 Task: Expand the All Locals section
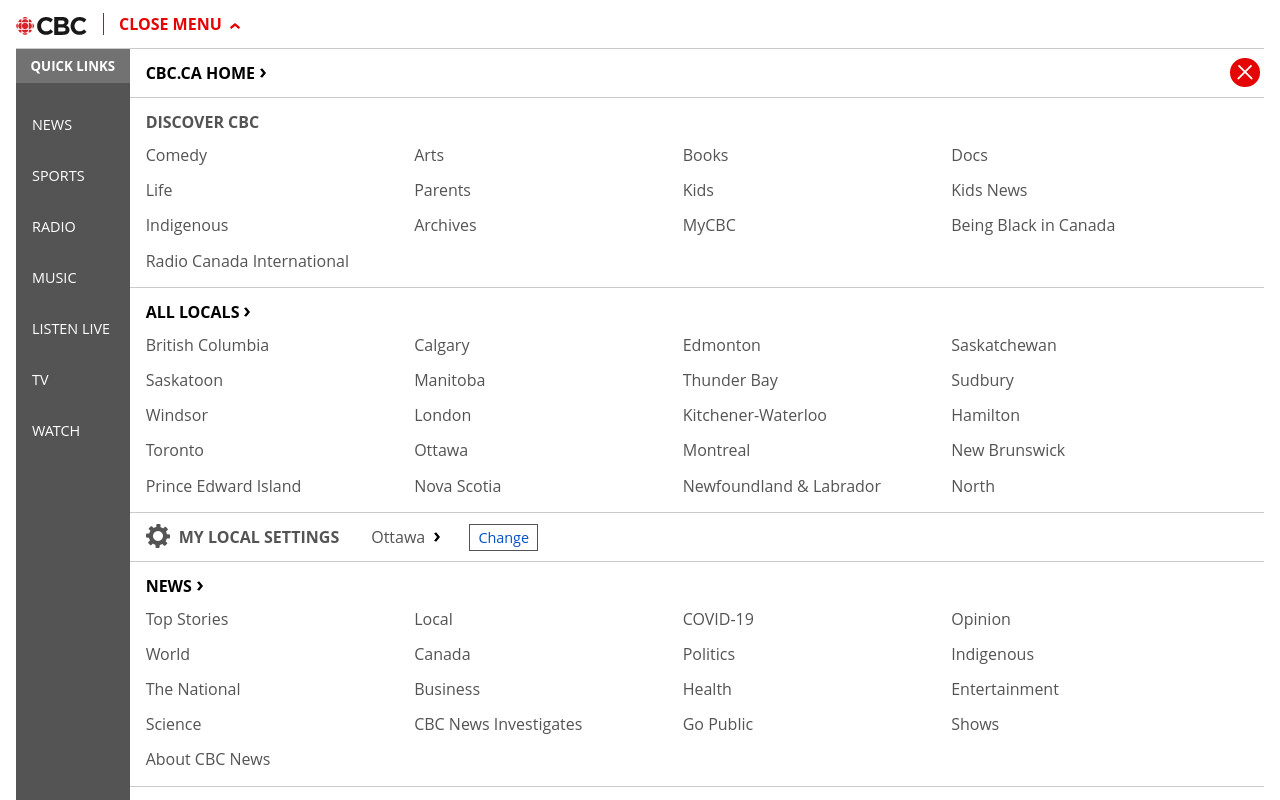coord(198,312)
